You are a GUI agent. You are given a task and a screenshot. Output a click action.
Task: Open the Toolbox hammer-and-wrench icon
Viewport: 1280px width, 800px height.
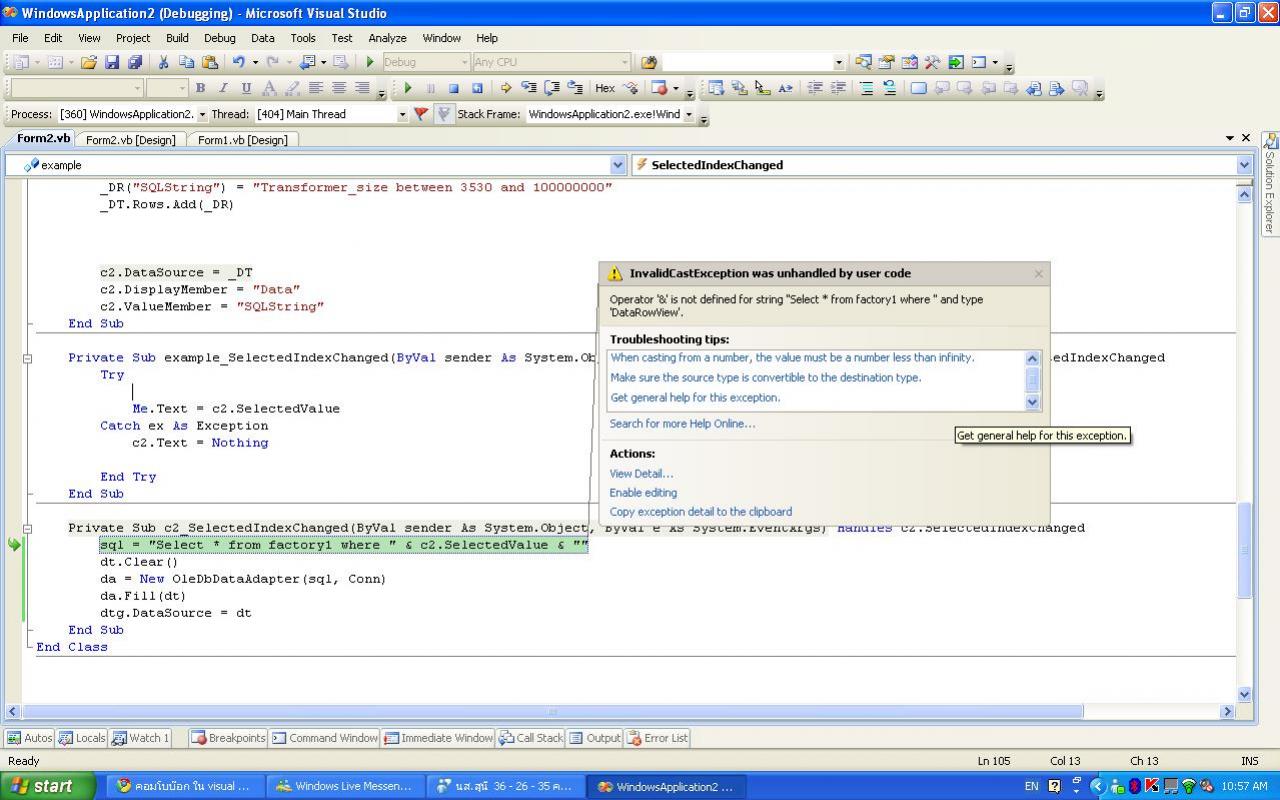coord(933,62)
